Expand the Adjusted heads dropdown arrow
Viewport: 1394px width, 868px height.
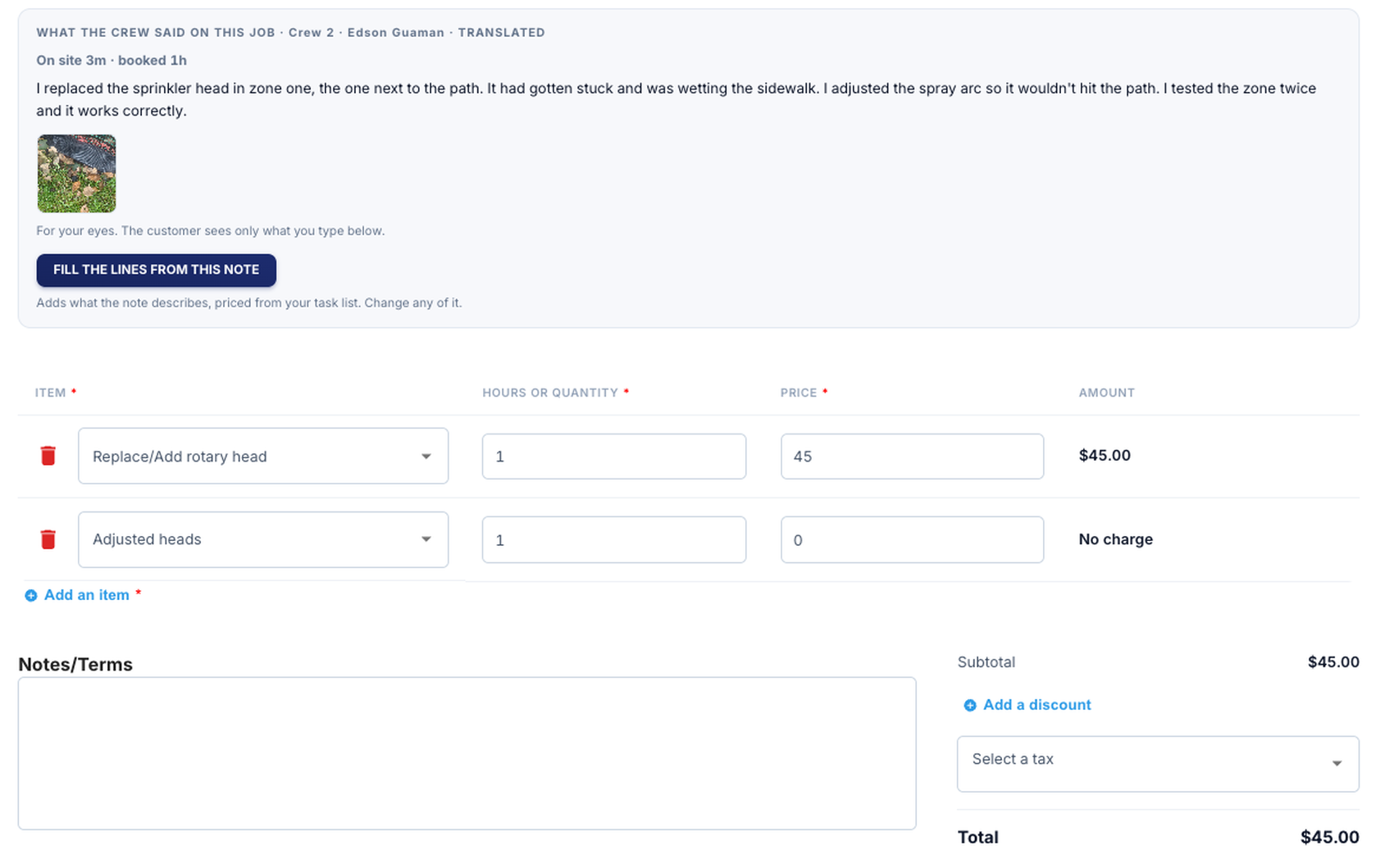426,539
